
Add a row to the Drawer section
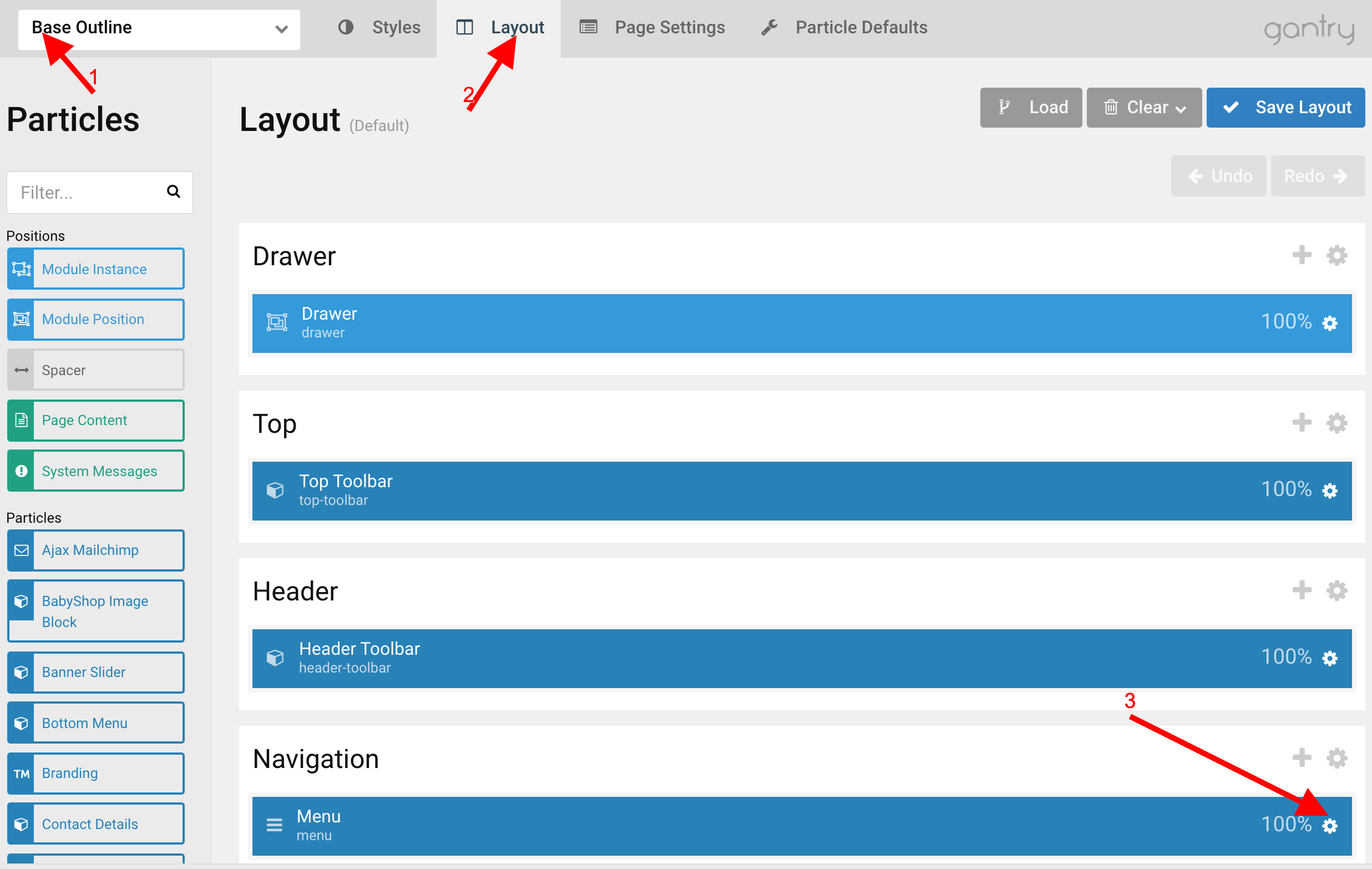click(x=1302, y=255)
